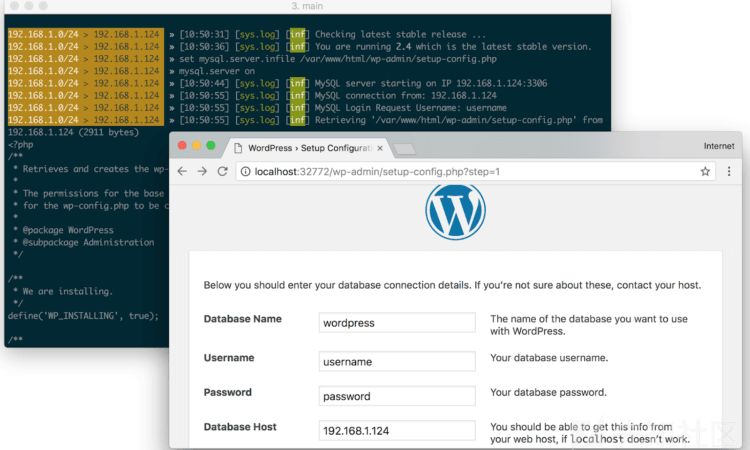The height and width of the screenshot is (450, 750).
Task: Open a new browser tab
Action: (x=403, y=148)
